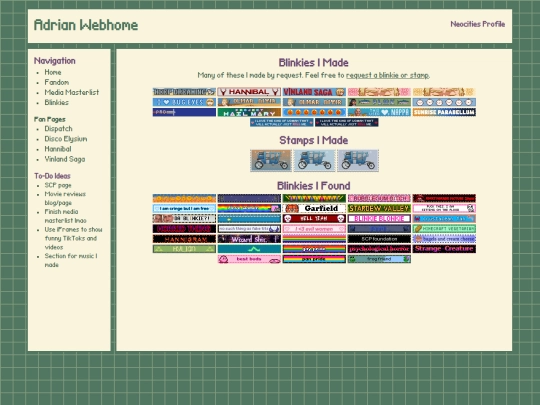Open the Neocities Profile link
Viewport: 540px width, 405px height.
click(x=478, y=24)
